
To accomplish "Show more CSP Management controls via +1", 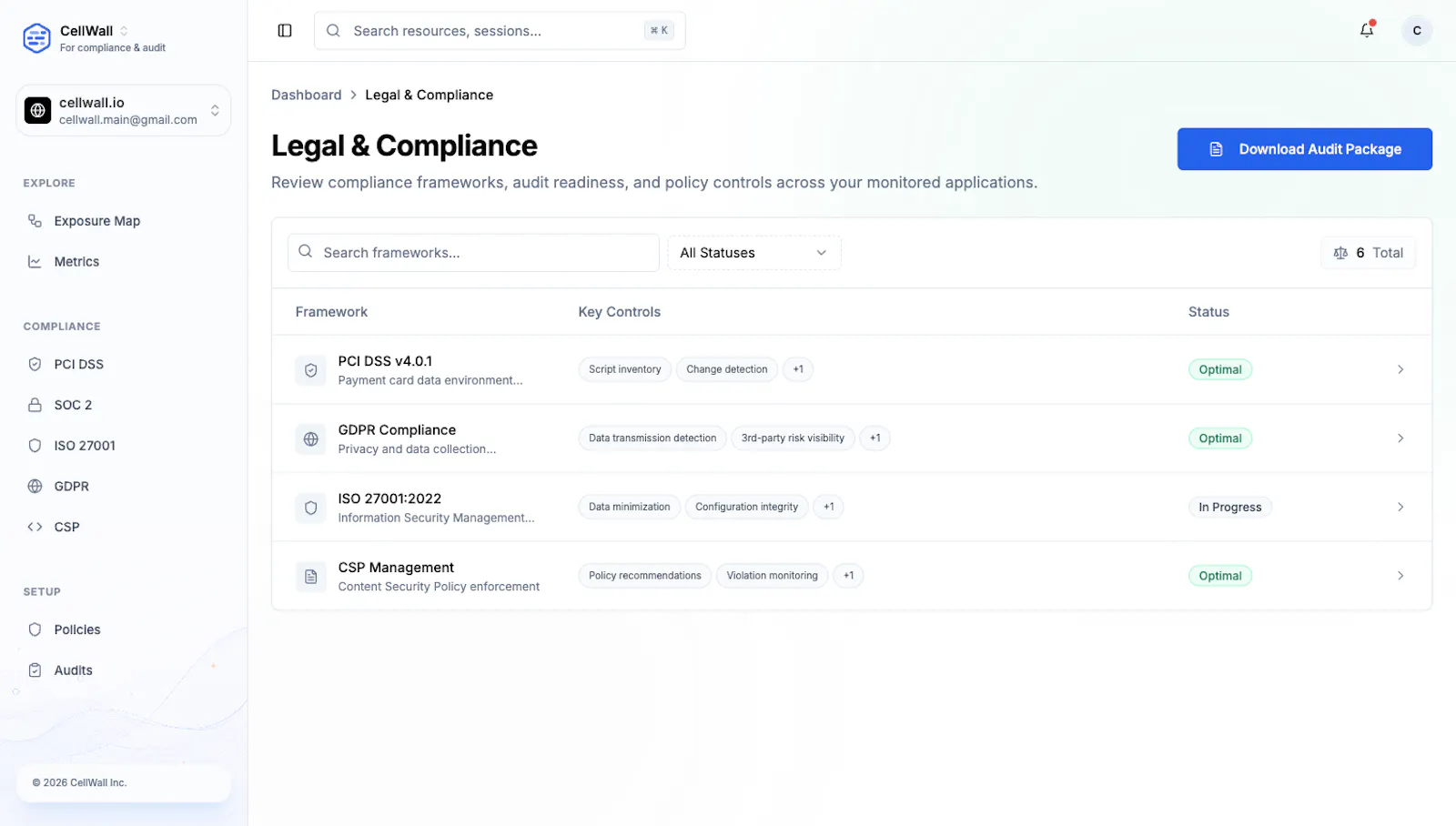I will pos(848,576).
